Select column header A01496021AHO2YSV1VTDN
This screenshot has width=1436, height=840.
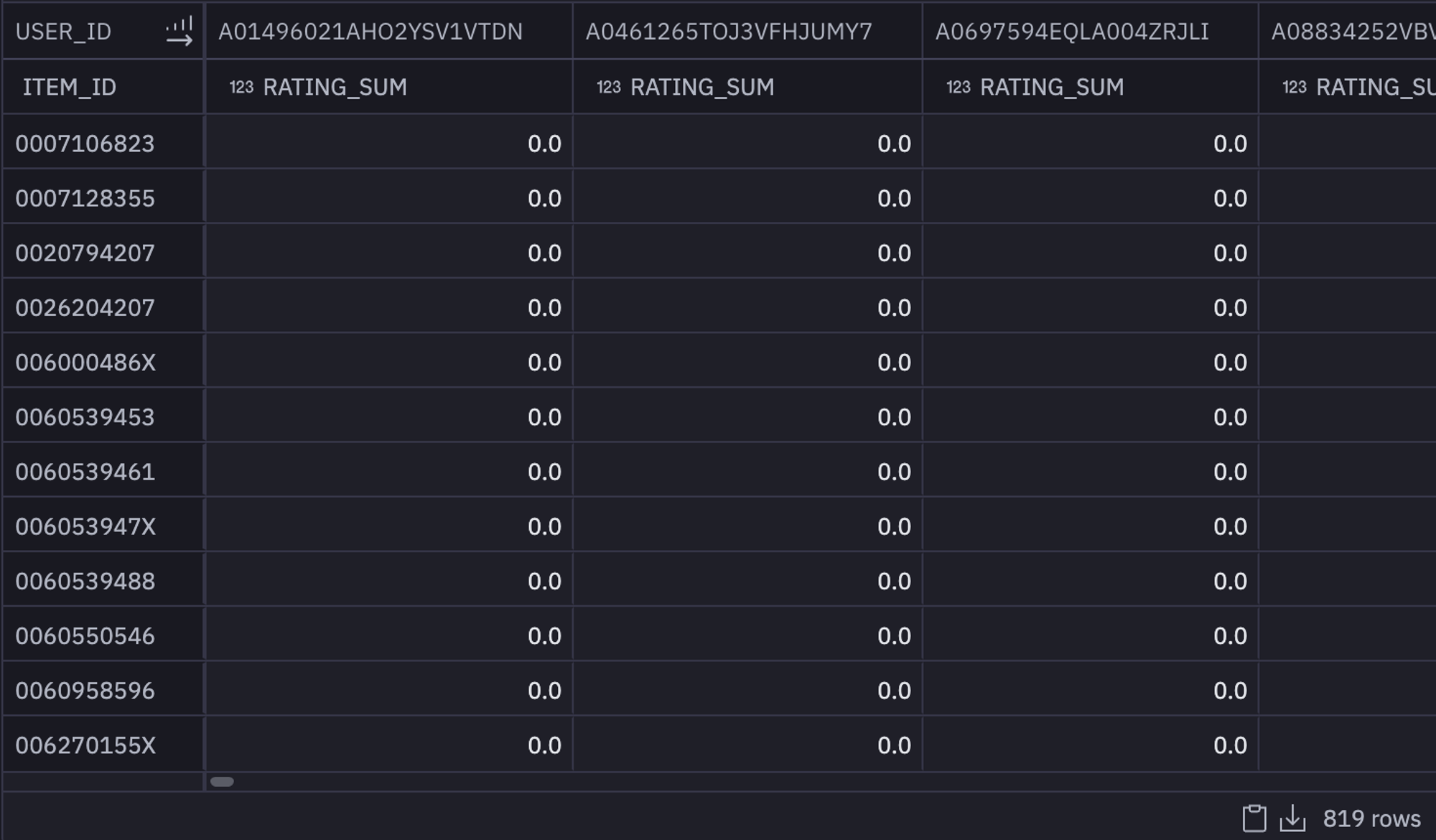(370, 32)
